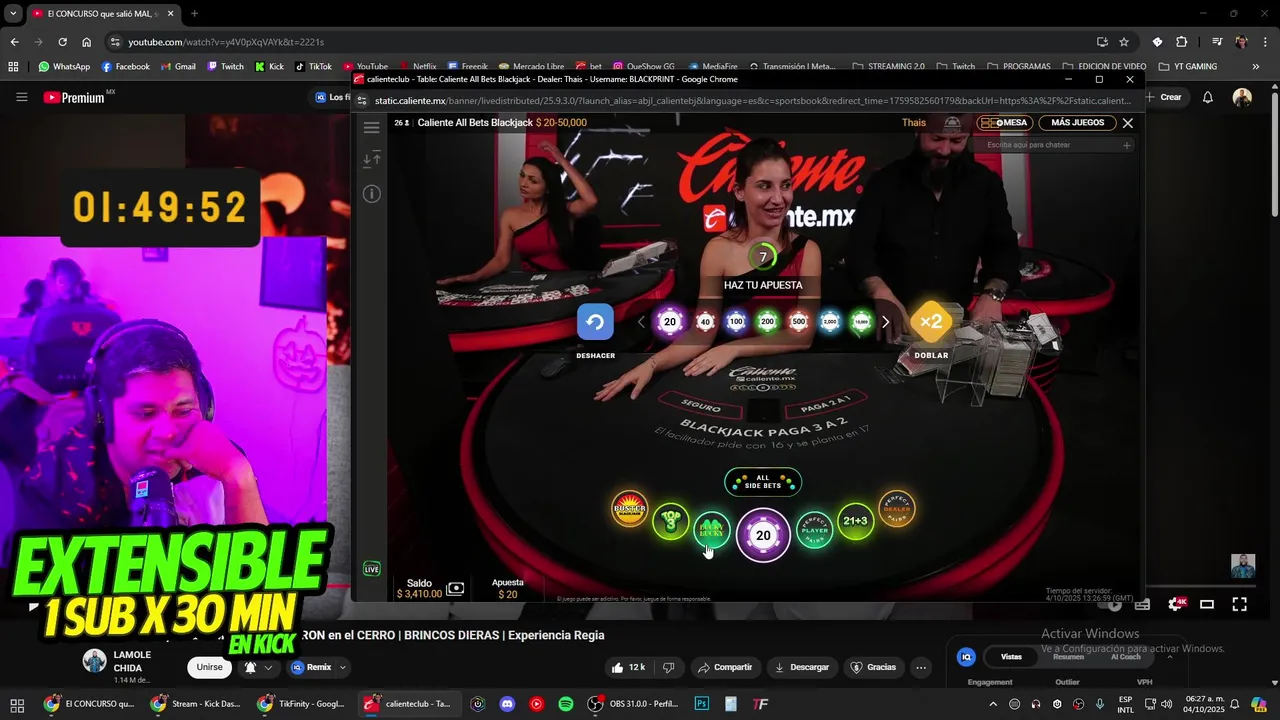Open the WhatsApp bookmark
Viewport: 1280px width, 720px height.
[x=64, y=67]
